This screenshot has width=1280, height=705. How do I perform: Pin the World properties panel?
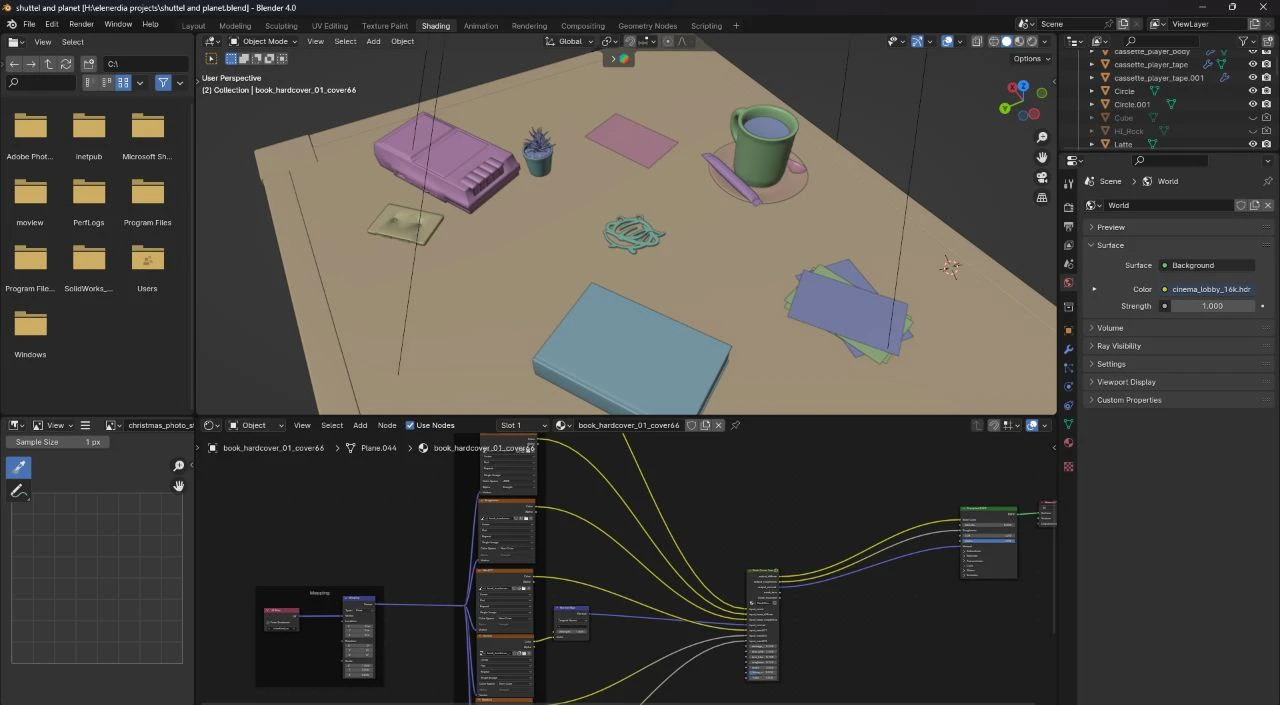coord(1268,181)
